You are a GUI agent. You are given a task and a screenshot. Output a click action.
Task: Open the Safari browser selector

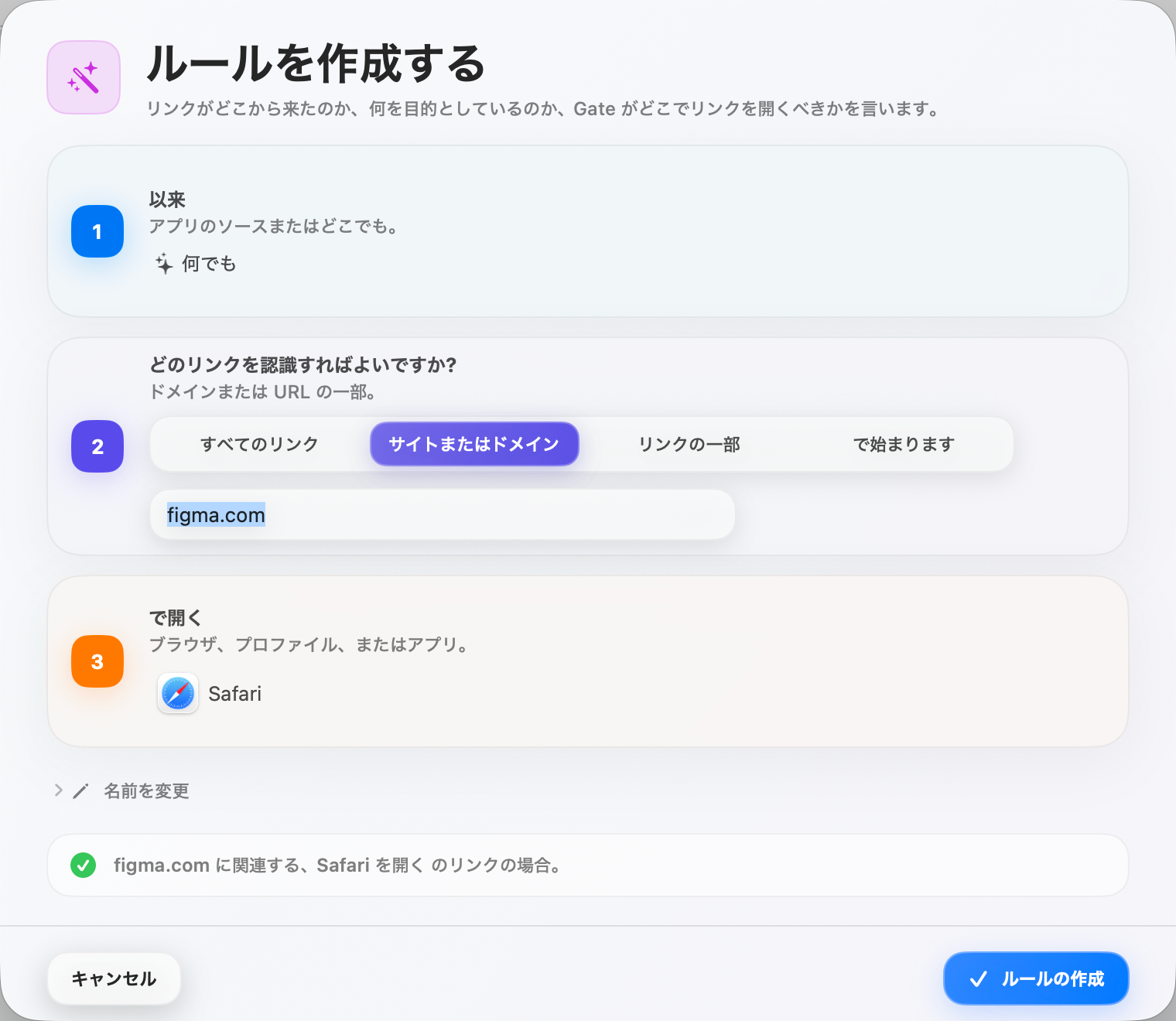[x=210, y=693]
